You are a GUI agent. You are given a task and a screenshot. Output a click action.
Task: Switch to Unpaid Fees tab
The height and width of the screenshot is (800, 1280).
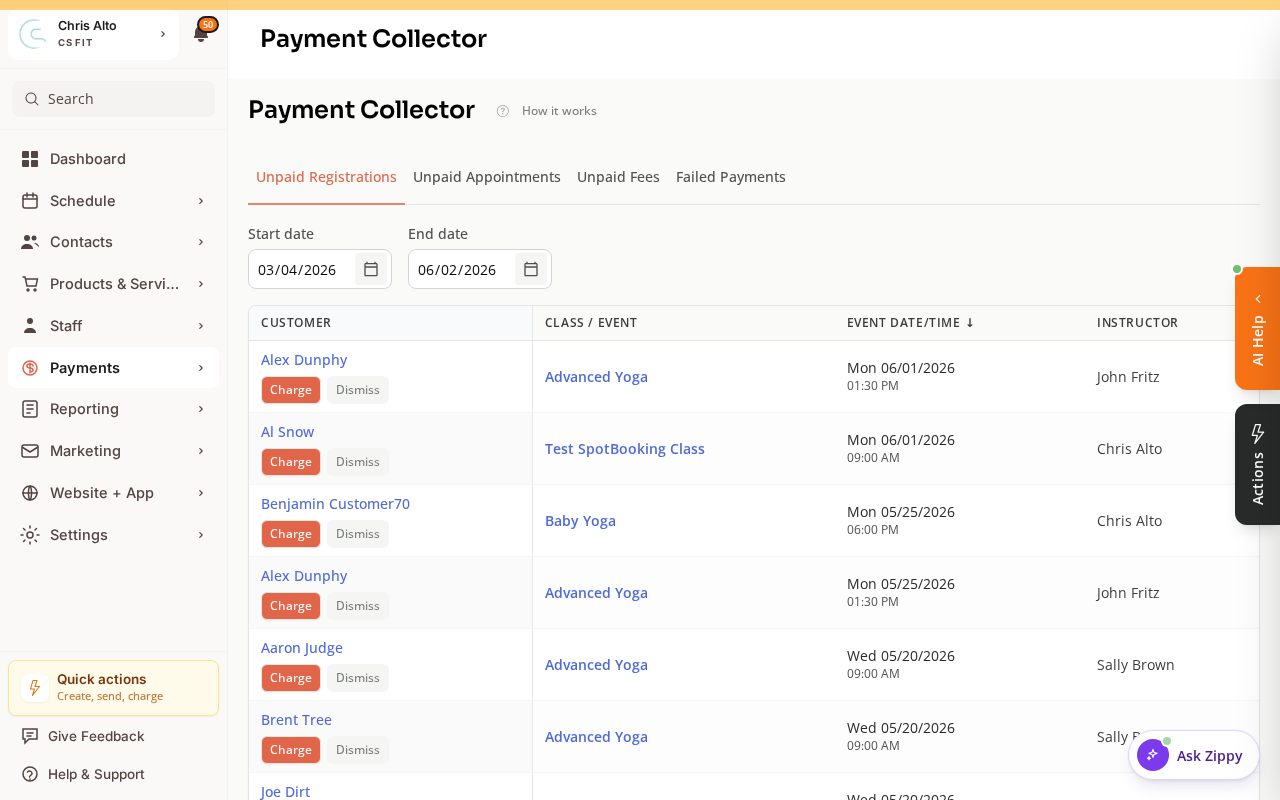point(618,177)
